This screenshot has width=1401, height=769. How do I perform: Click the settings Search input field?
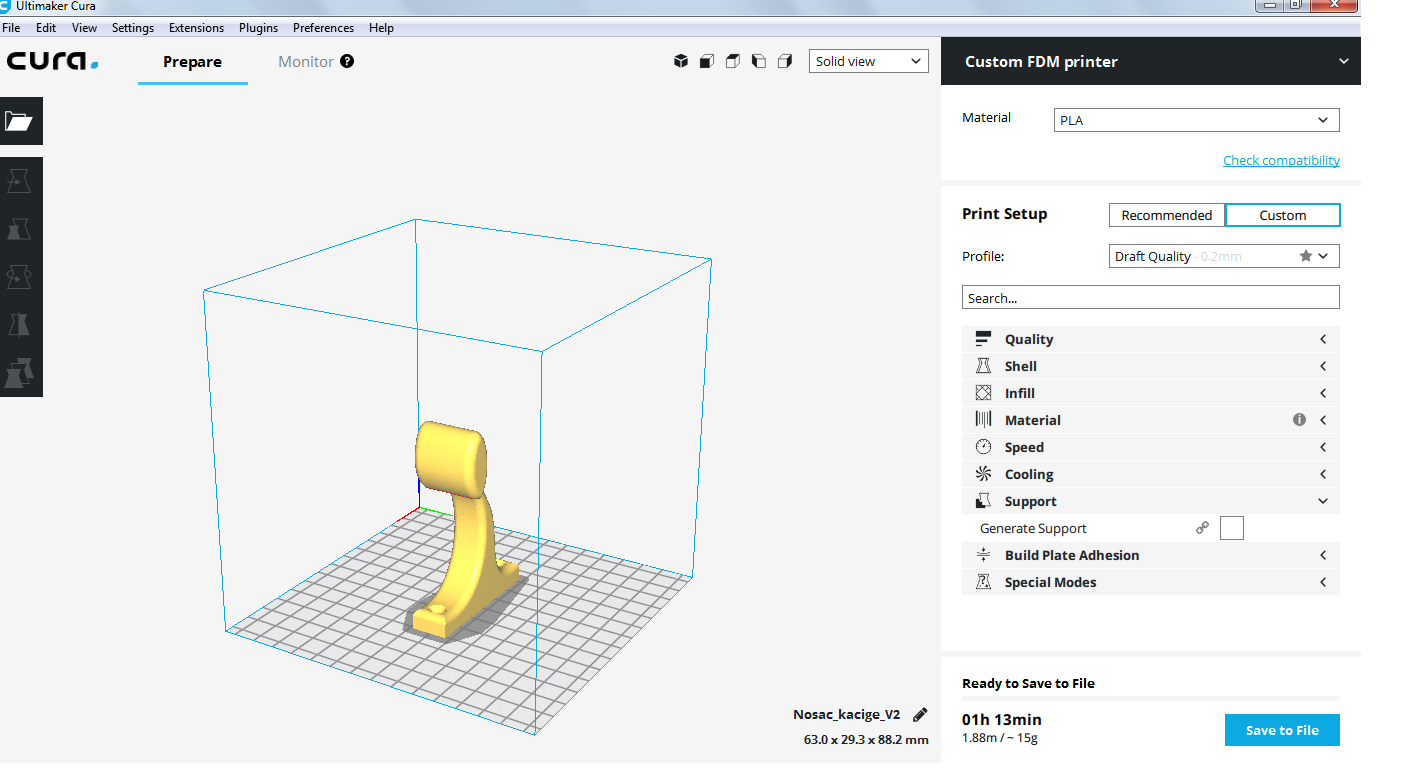pyautogui.click(x=1150, y=298)
